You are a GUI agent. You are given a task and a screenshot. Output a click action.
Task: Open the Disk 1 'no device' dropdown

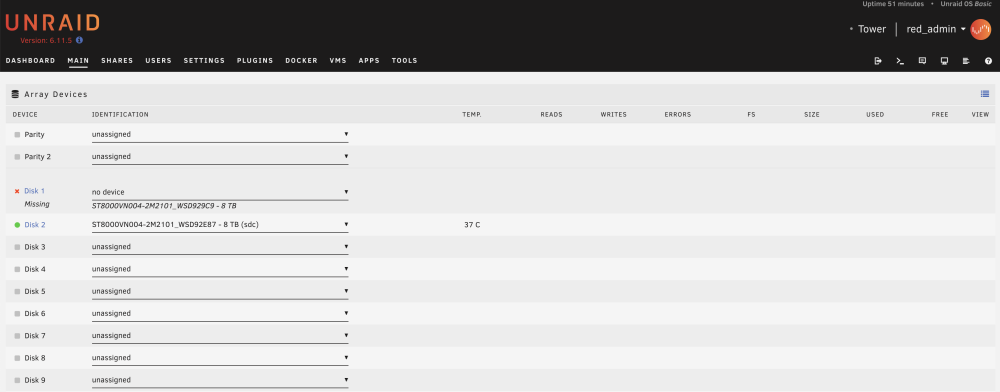tap(220, 192)
